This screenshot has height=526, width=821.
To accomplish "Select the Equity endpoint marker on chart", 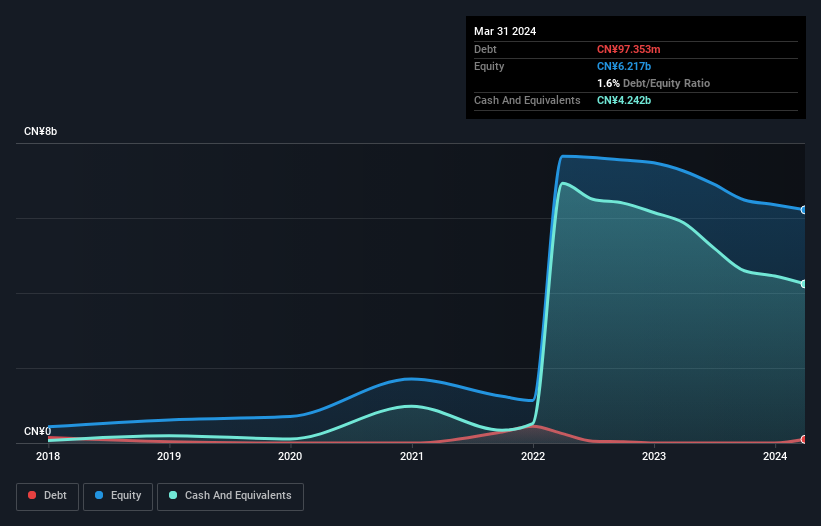I will (804, 210).
